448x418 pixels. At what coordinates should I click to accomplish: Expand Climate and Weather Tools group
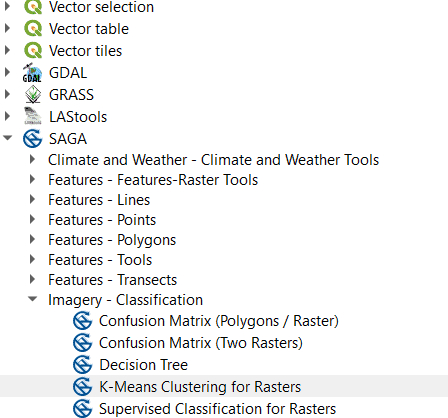coord(32,159)
